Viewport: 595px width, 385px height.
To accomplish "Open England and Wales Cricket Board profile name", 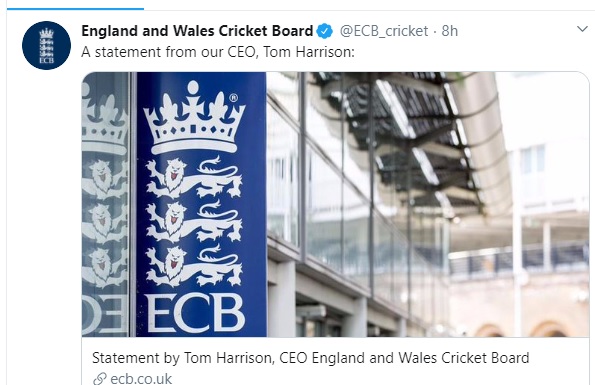I will pyautogui.click(x=197, y=31).
